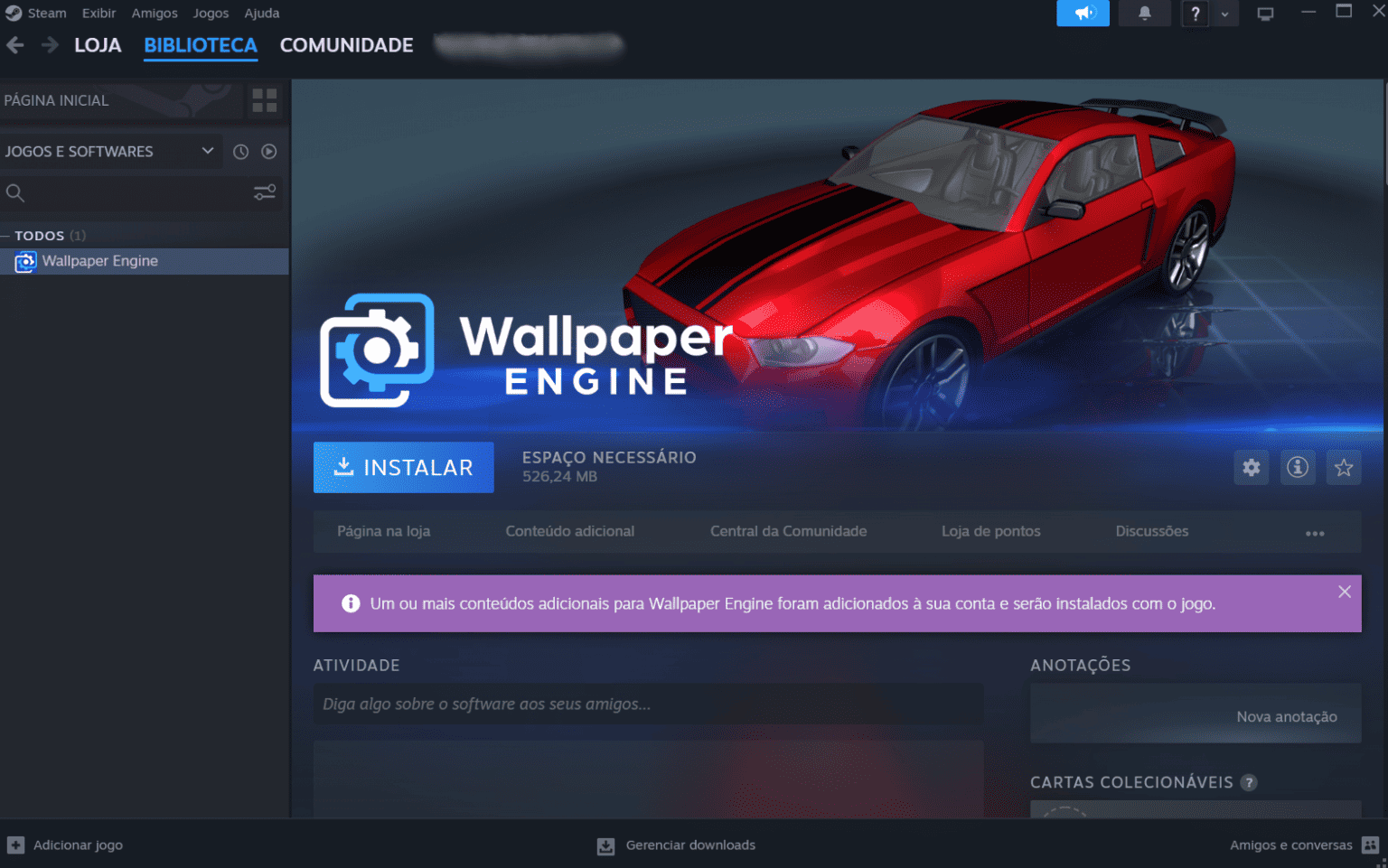
Task: Click the Gerenciar downloads icon
Action: click(605, 845)
